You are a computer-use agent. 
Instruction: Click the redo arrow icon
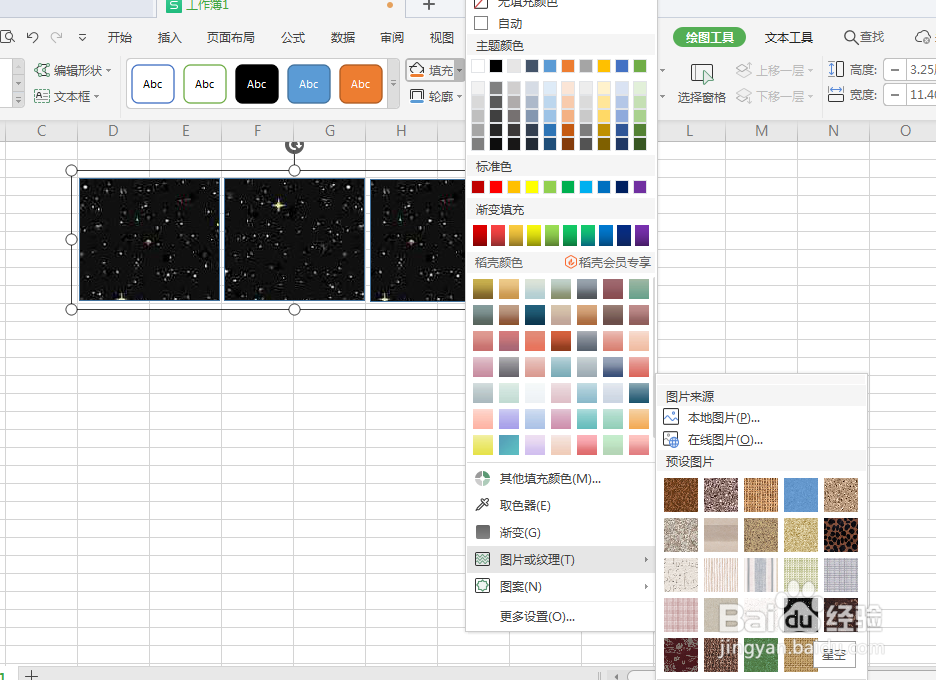tap(57, 38)
